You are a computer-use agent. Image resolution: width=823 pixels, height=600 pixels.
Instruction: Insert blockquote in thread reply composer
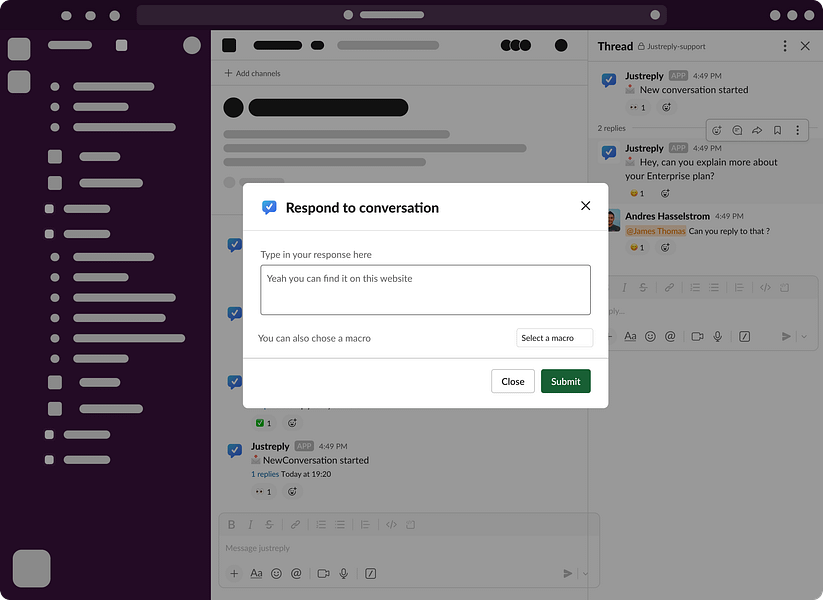click(739, 287)
